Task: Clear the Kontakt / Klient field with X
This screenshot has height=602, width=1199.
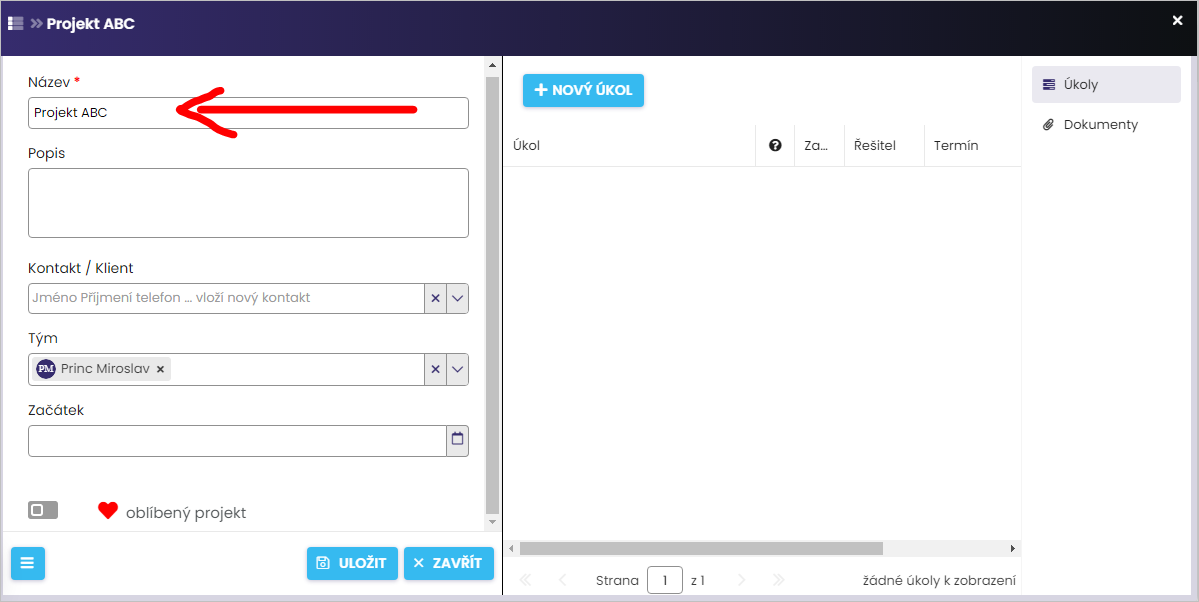Action: 435,298
